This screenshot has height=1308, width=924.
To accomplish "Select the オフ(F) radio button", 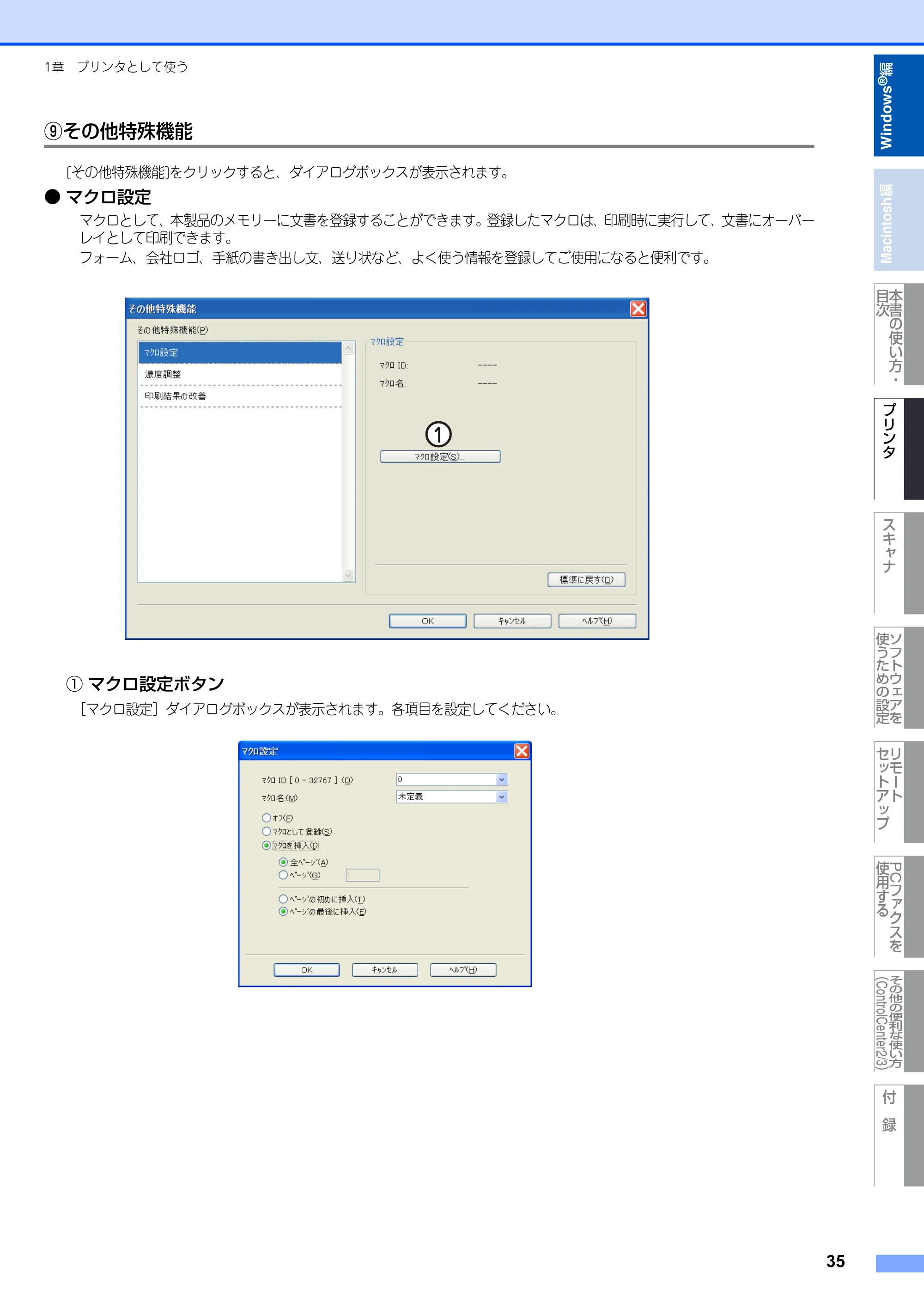I will [266, 818].
